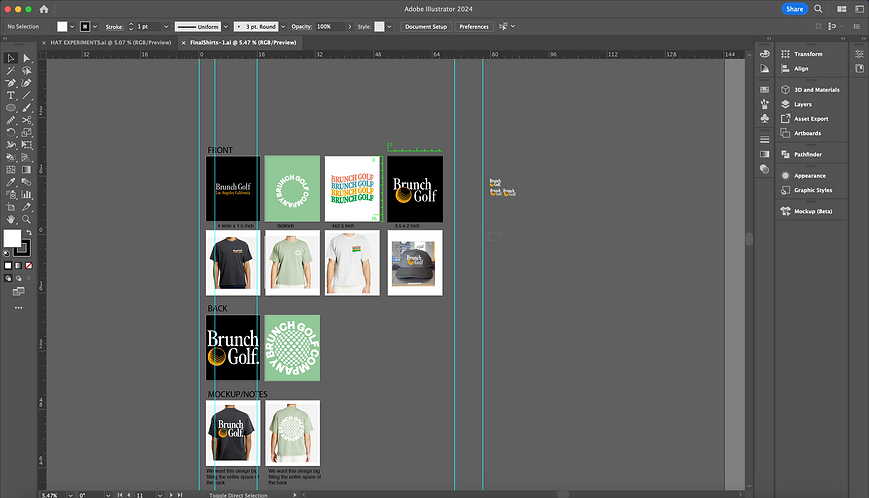Reset to default fill and stroke
869x498 pixels.
pos(7,253)
